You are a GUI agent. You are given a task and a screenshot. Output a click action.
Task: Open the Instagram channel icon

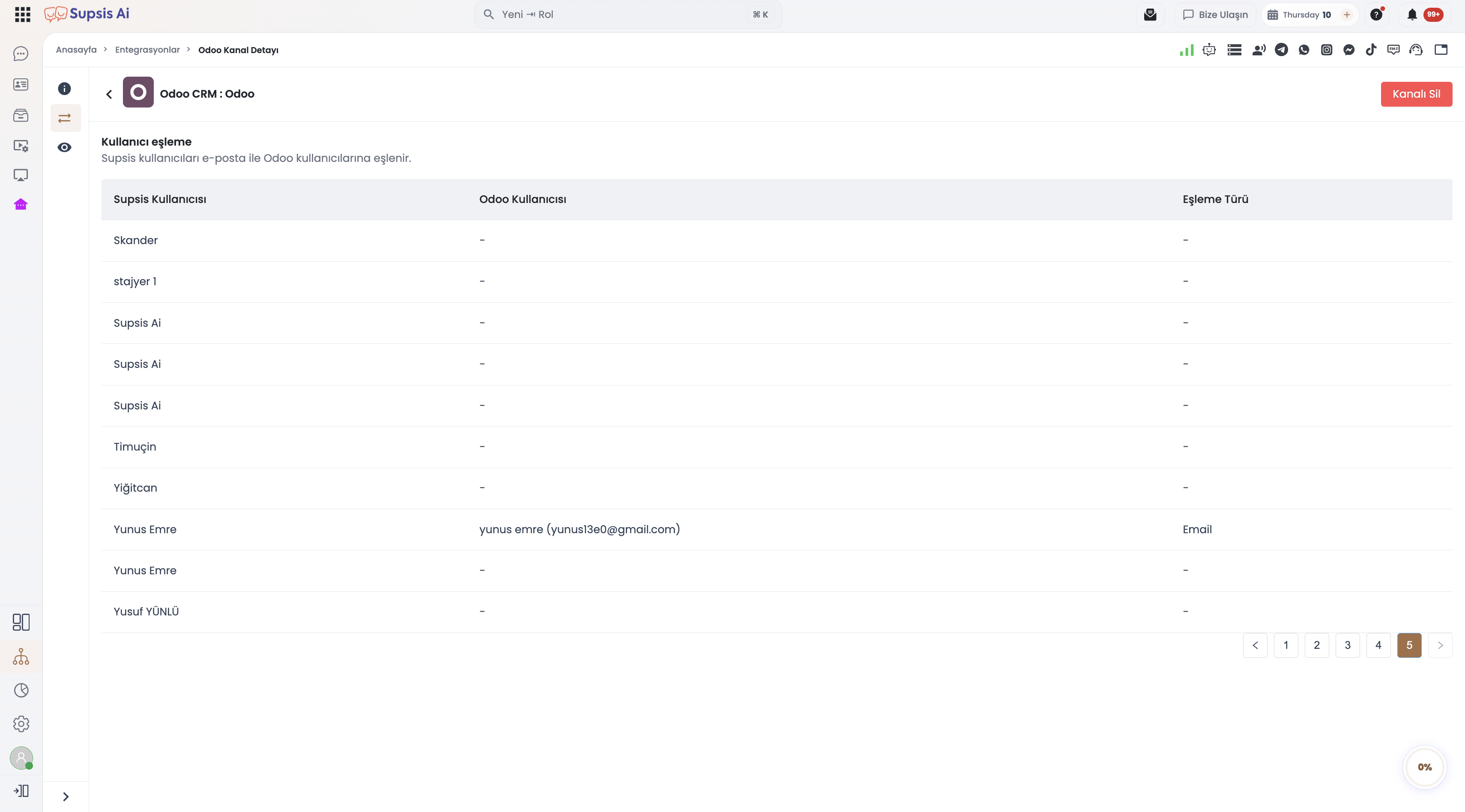1327,50
